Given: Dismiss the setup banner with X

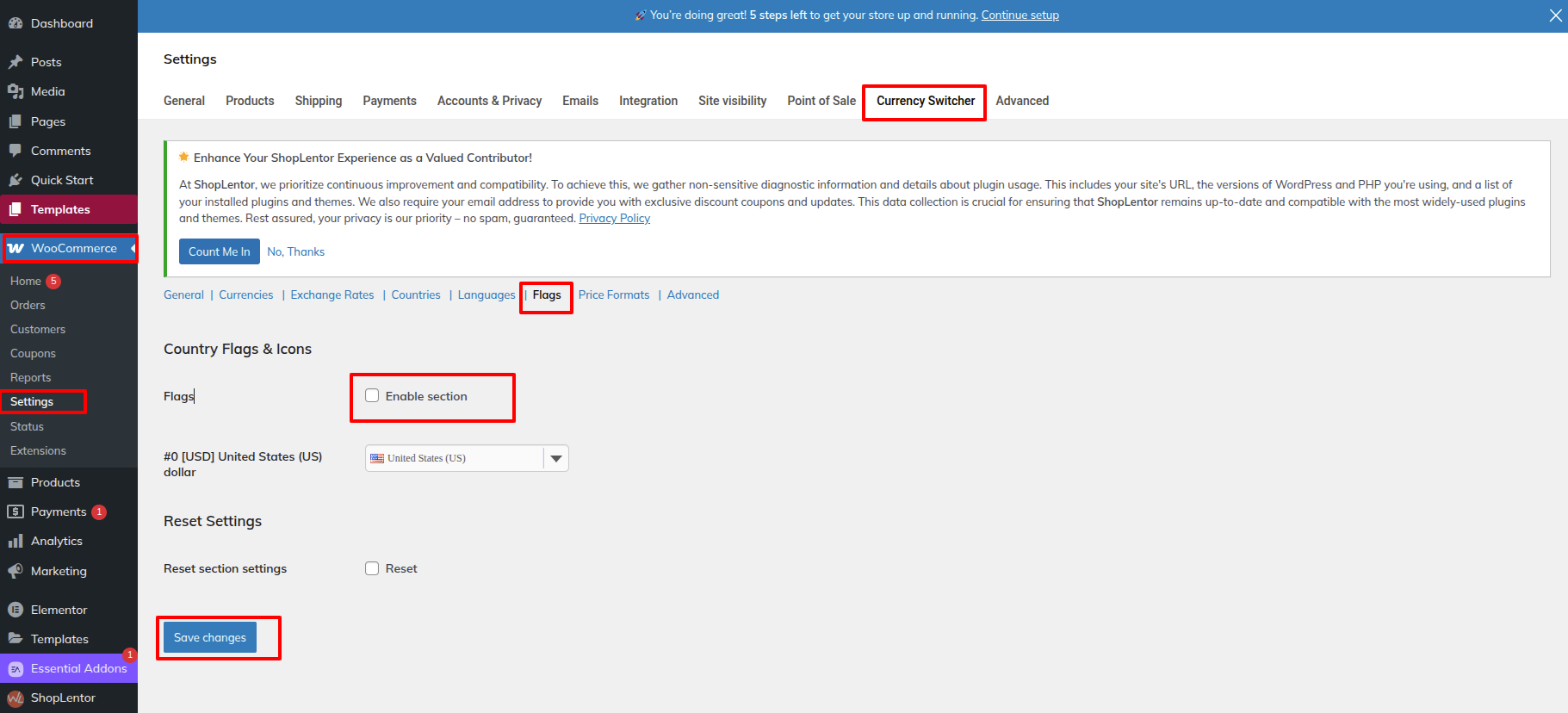Looking at the screenshot, I should pos(1555,15).
